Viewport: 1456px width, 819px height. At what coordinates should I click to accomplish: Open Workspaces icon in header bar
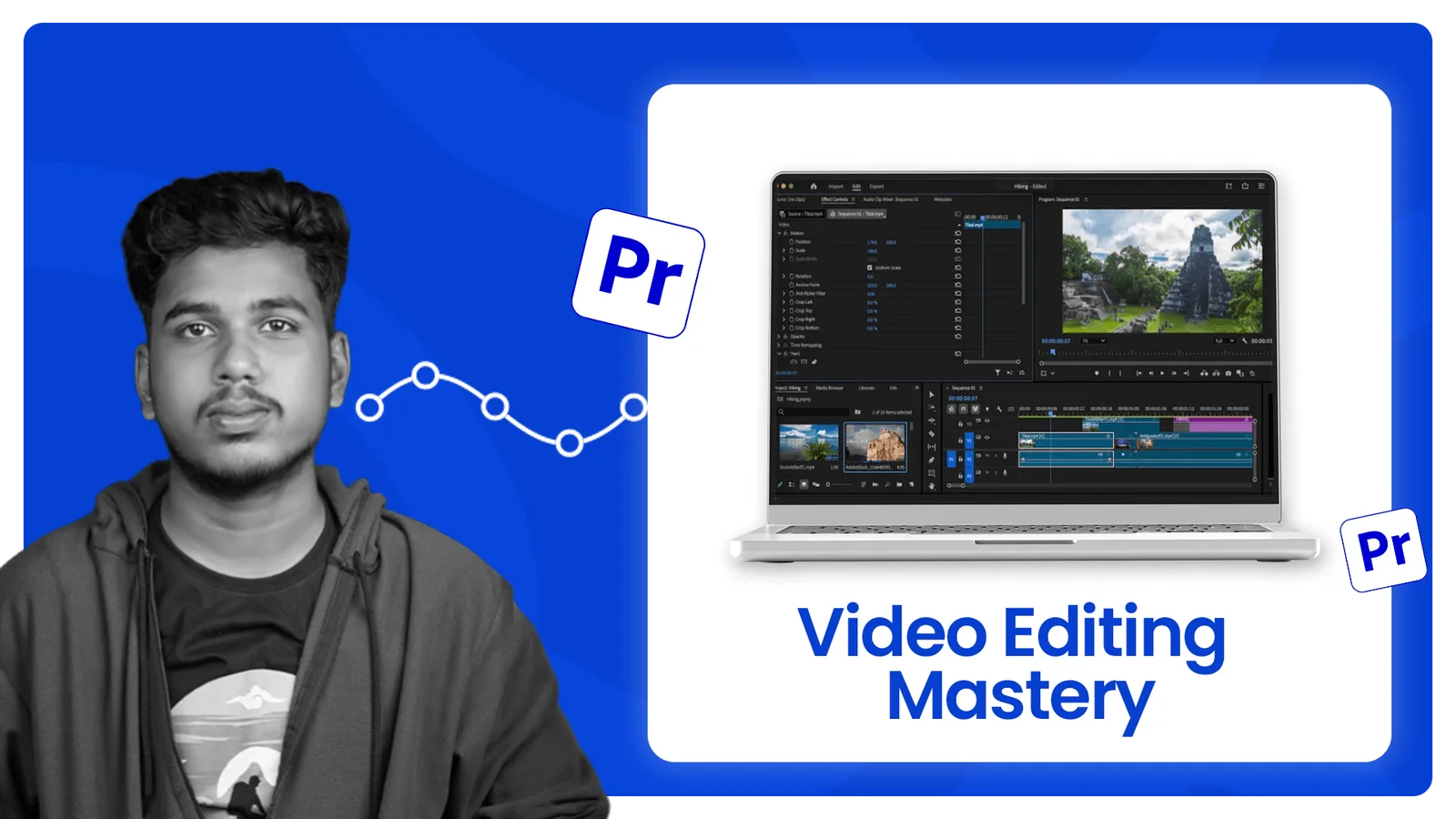(1261, 186)
